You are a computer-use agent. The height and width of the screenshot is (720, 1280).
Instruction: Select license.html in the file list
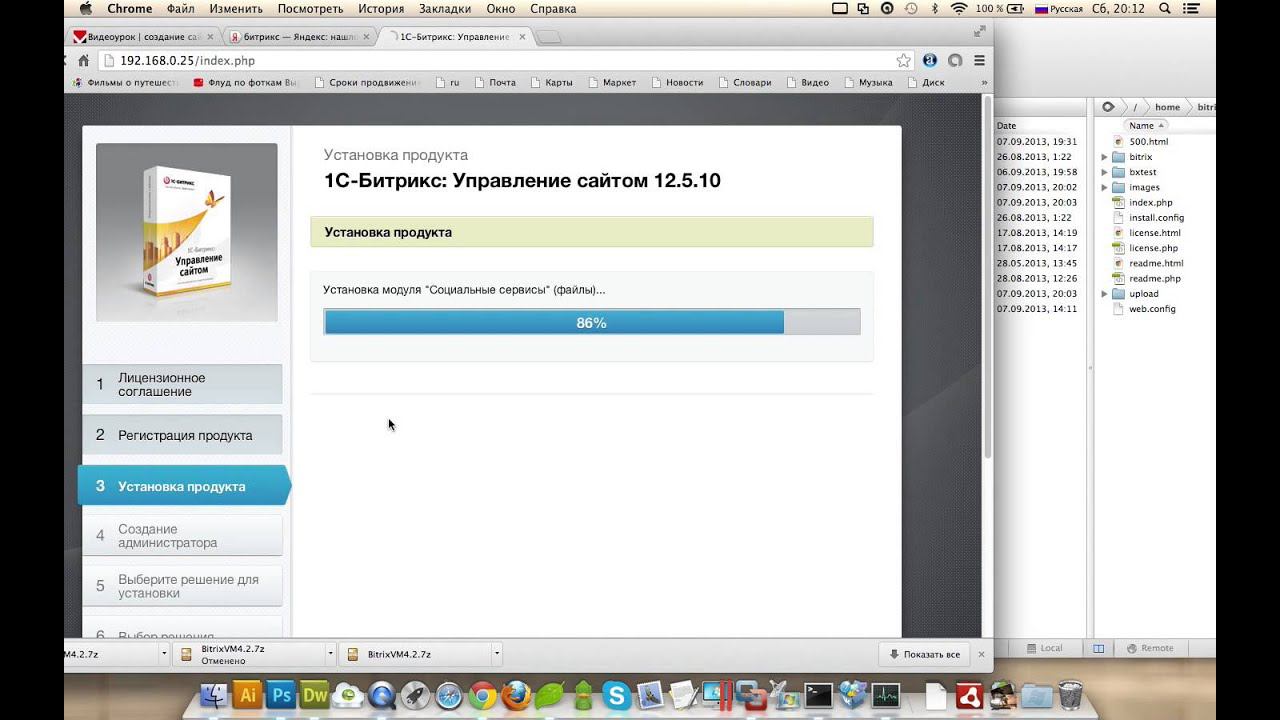point(1154,233)
